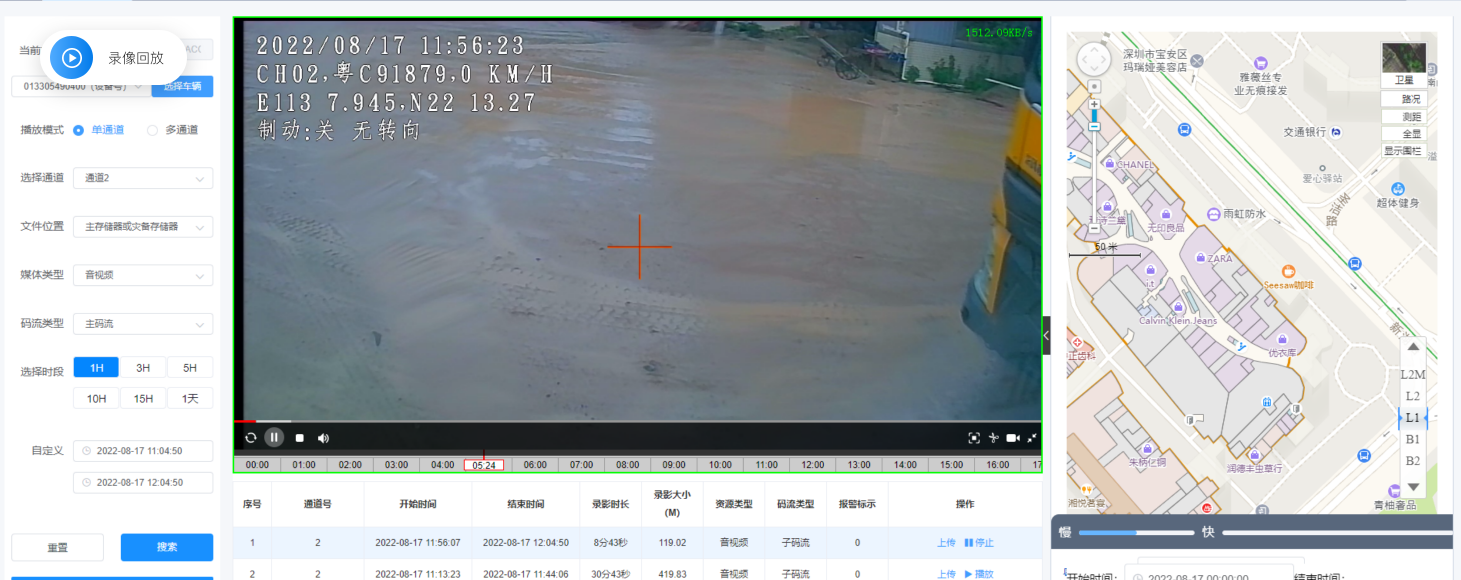Choose floor B1 in map floor selector
The height and width of the screenshot is (580, 1461).
[x=1412, y=439]
